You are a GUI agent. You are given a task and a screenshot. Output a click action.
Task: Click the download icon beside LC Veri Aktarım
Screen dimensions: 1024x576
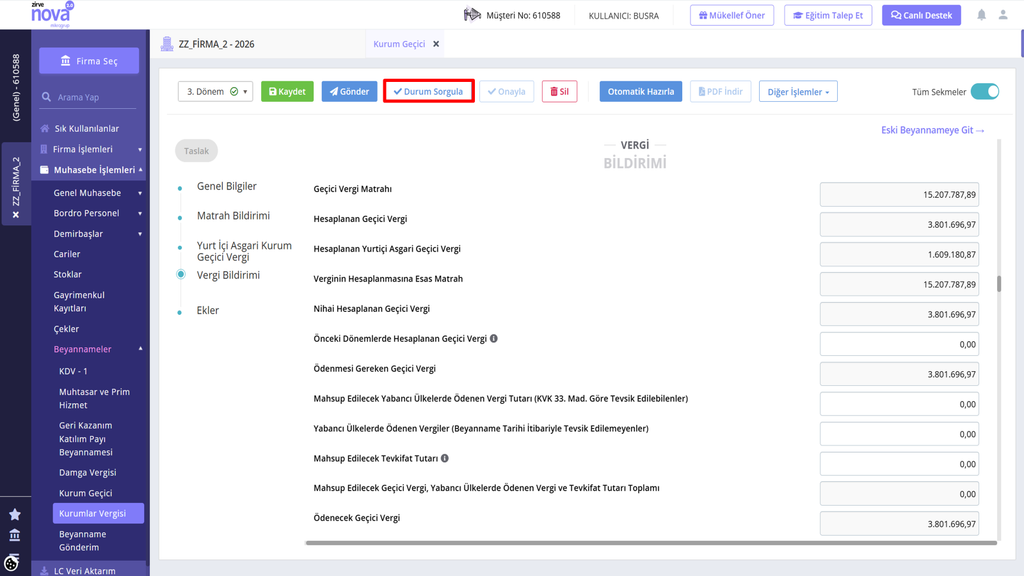tap(44, 571)
